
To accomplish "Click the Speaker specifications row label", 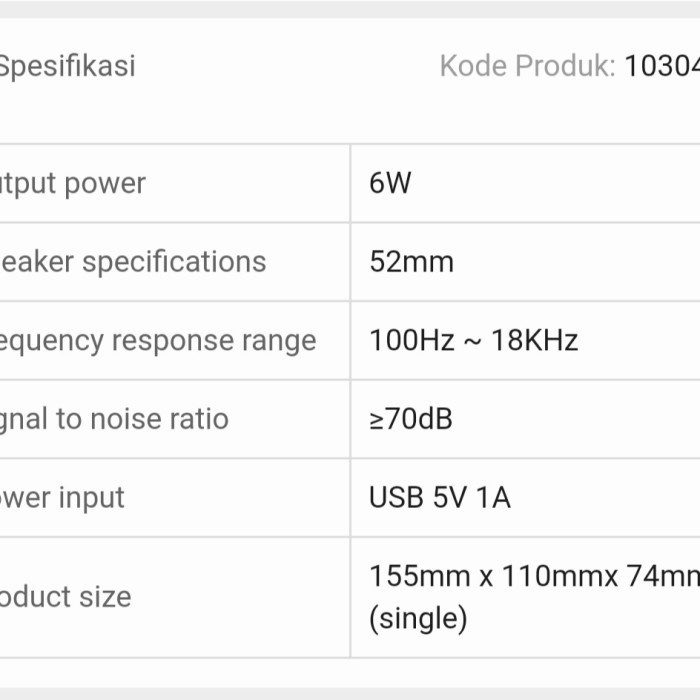I will click(x=132, y=262).
